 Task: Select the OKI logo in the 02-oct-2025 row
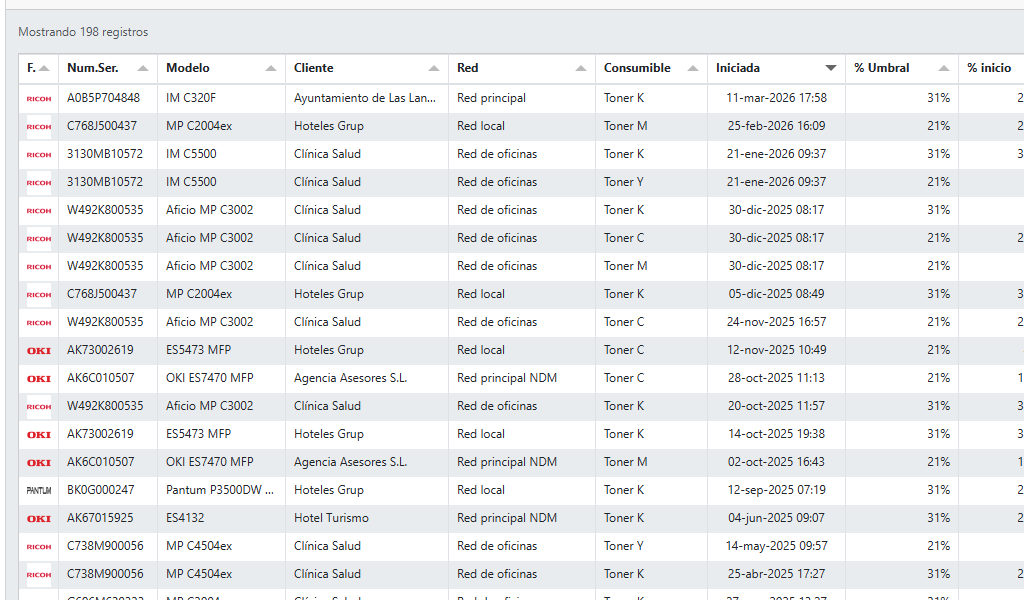tap(39, 463)
